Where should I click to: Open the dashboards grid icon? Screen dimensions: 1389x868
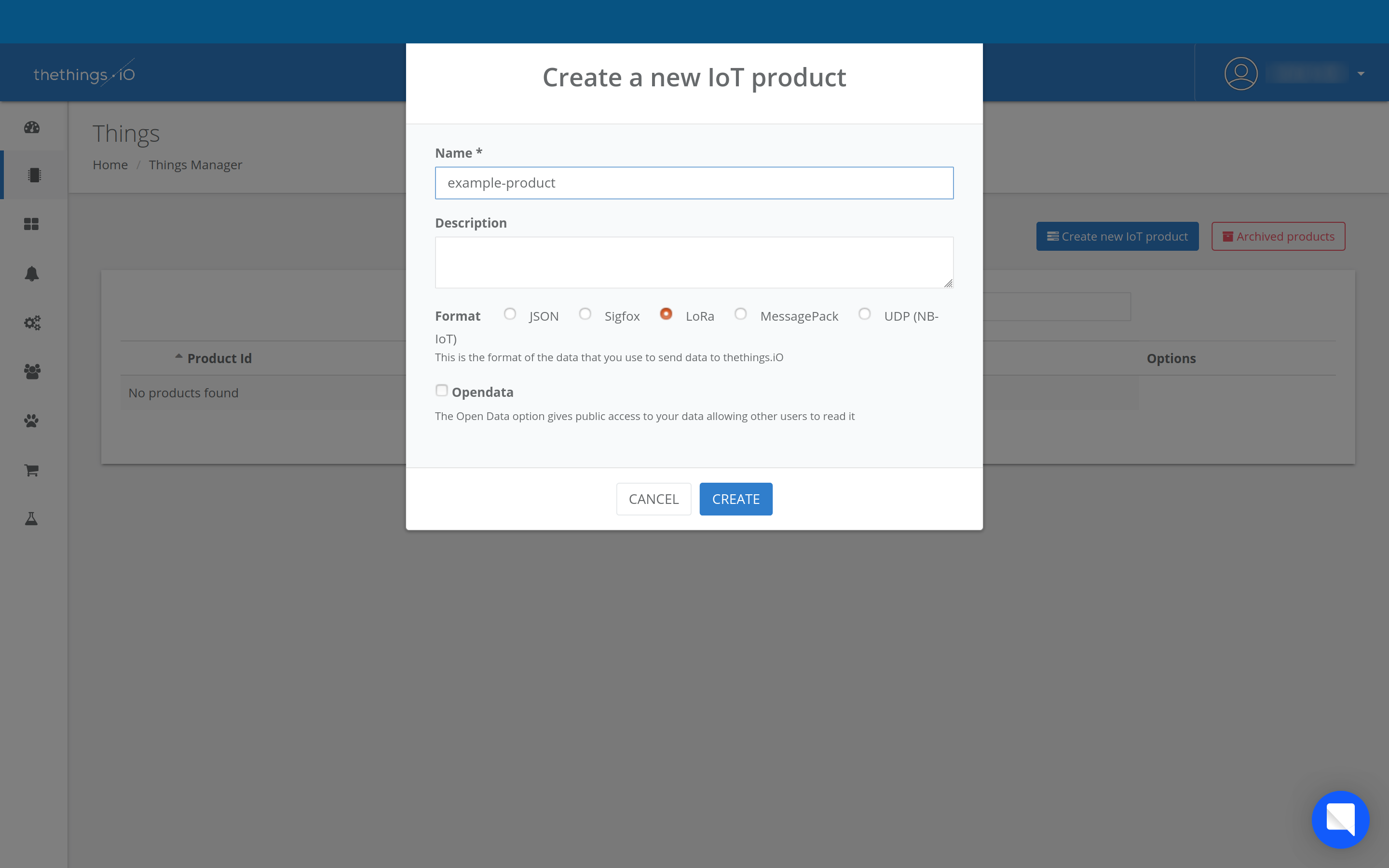pyautogui.click(x=32, y=224)
